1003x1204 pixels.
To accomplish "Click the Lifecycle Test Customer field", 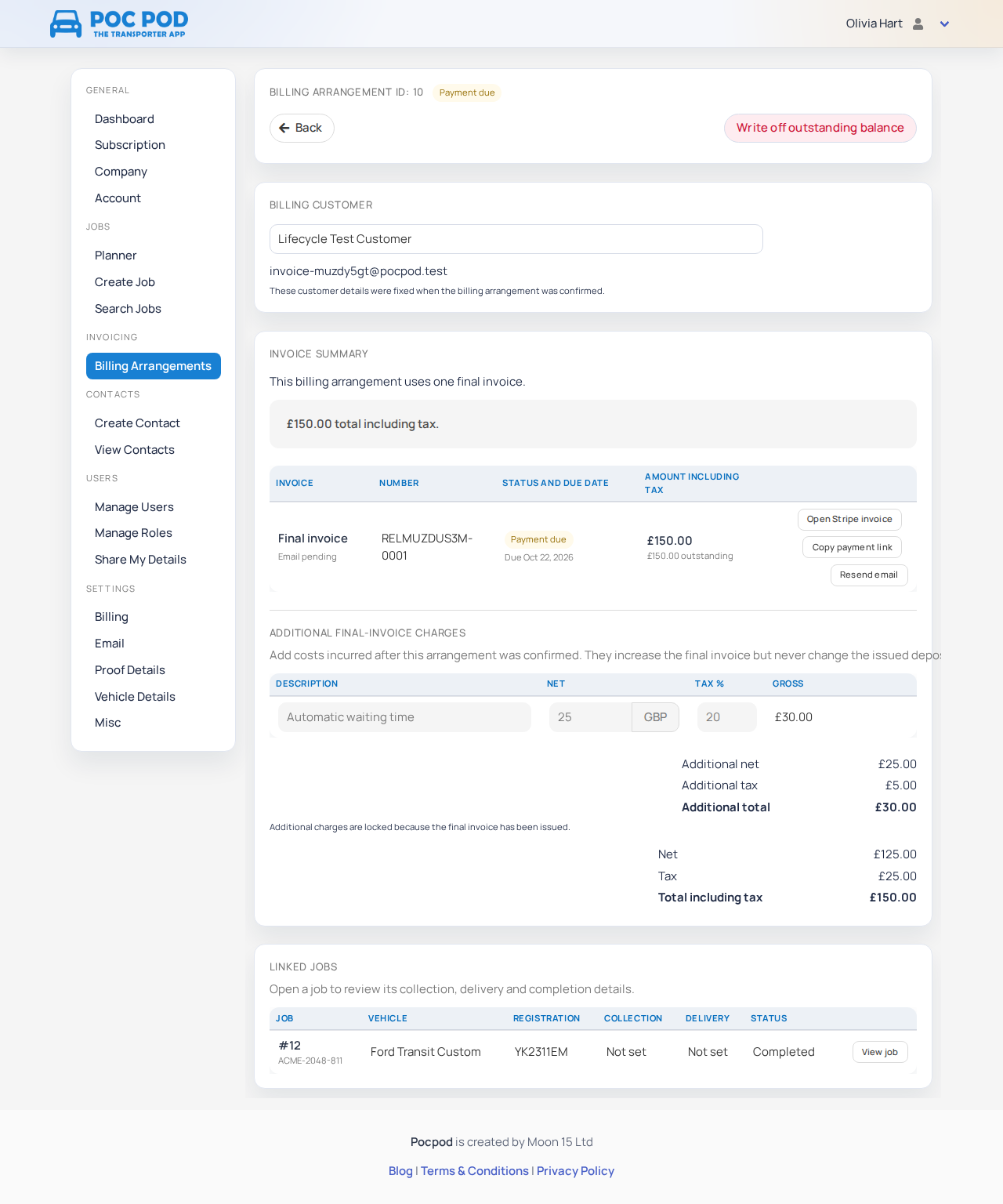I will click(x=516, y=239).
